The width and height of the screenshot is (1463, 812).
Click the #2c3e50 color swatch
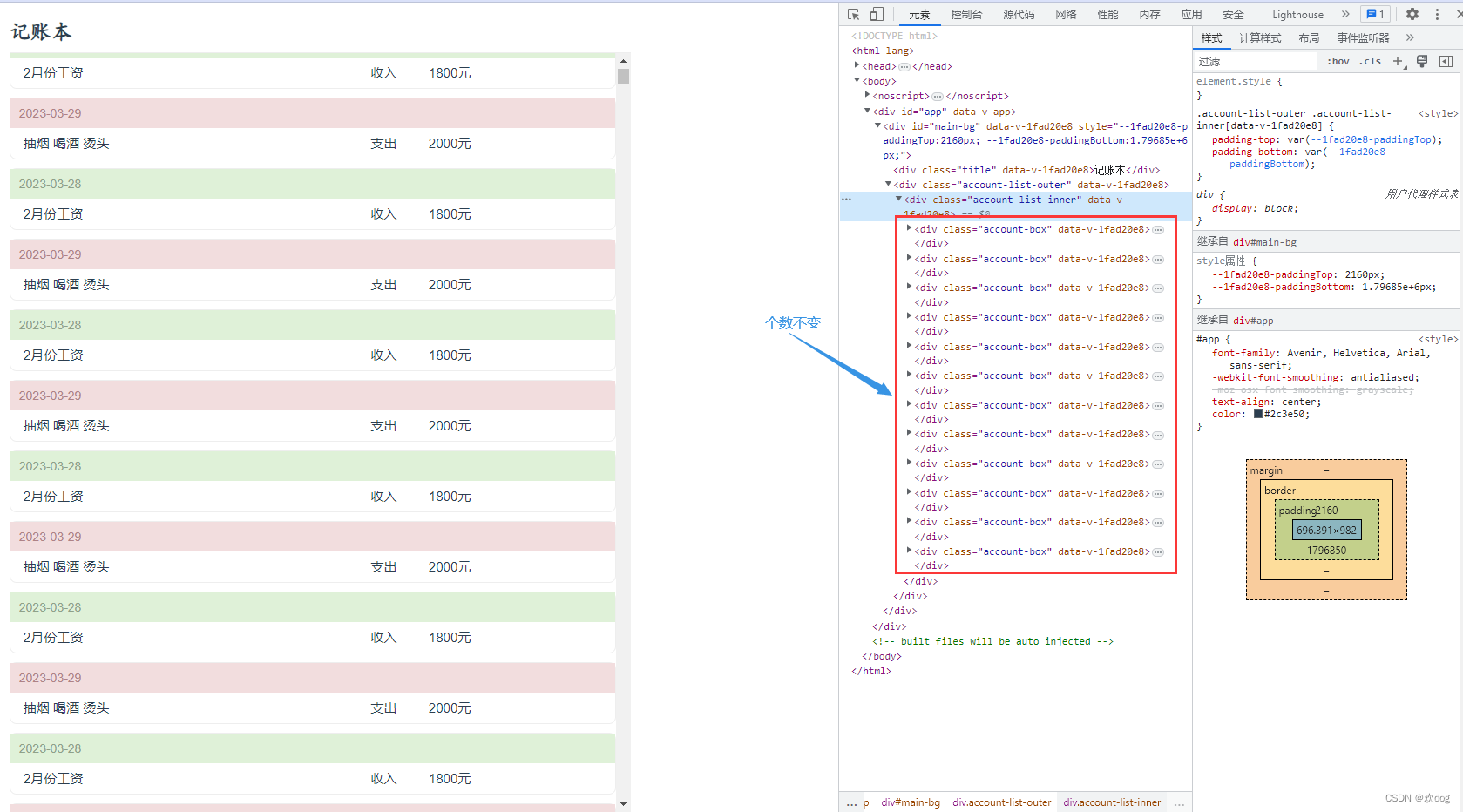pyautogui.click(x=1258, y=414)
